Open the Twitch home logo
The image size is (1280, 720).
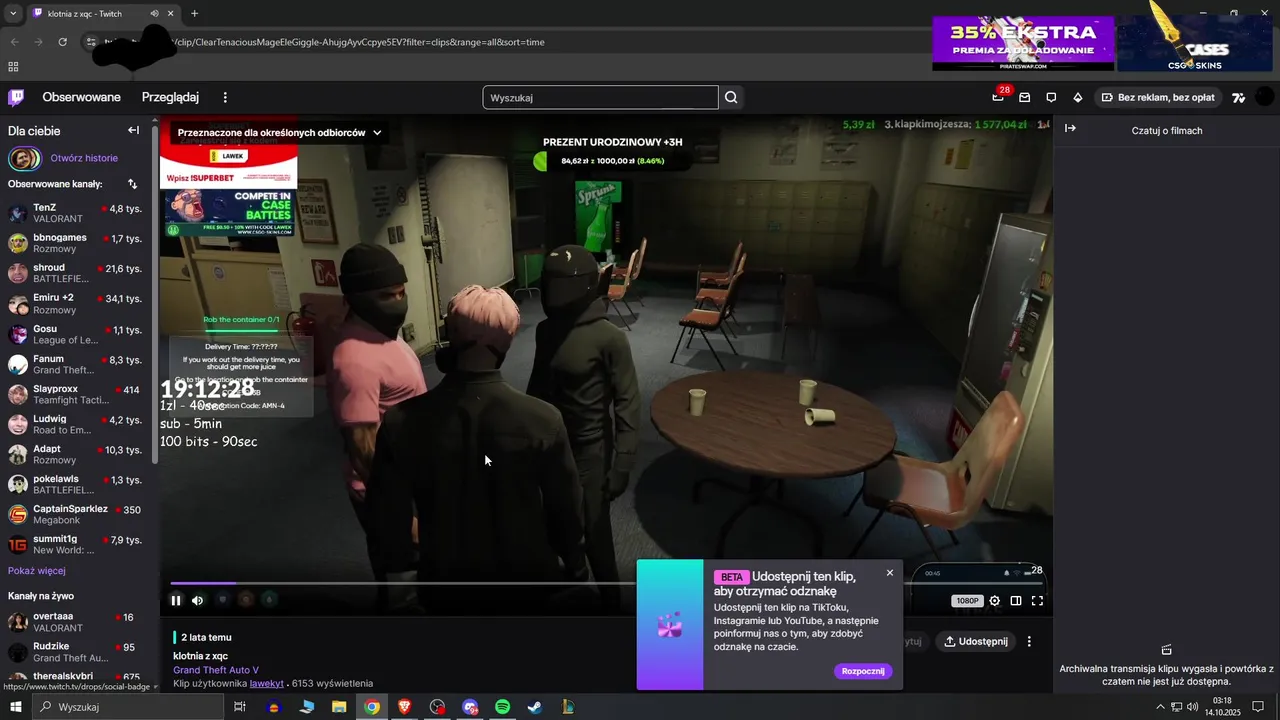(x=16, y=97)
